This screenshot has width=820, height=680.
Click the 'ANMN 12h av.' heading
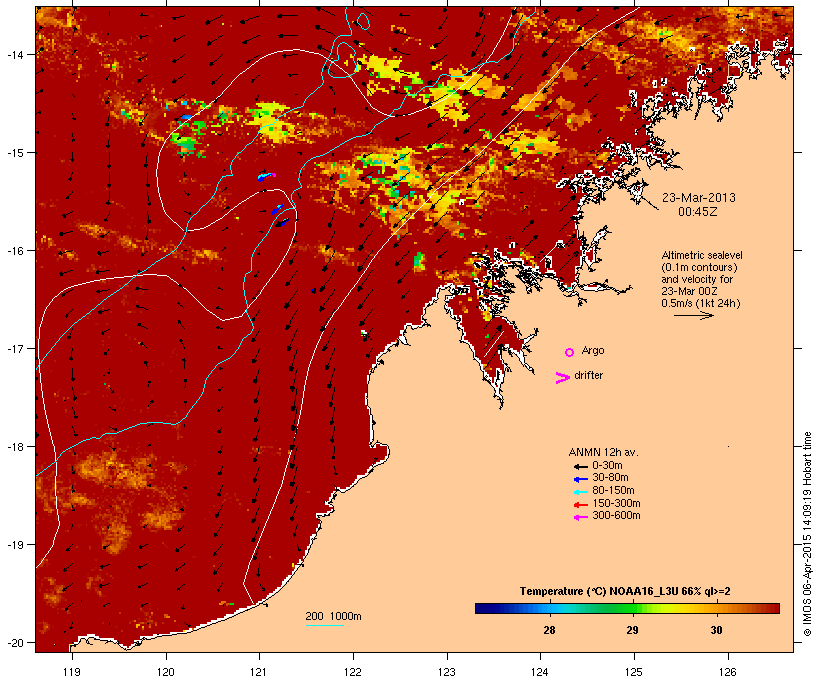point(603,452)
